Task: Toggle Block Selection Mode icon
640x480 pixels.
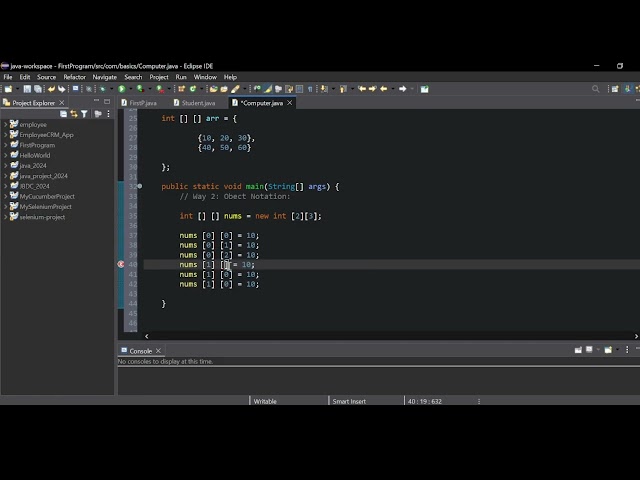Action: [x=299, y=89]
